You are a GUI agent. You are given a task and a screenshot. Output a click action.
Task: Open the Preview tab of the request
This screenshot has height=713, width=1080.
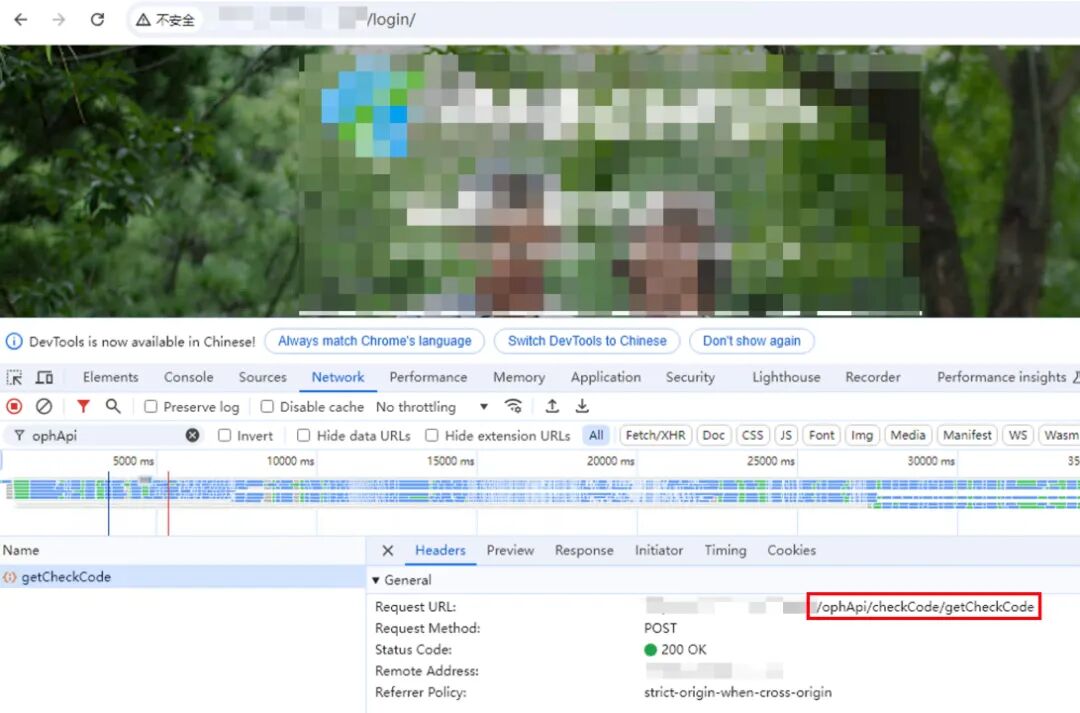(x=510, y=550)
